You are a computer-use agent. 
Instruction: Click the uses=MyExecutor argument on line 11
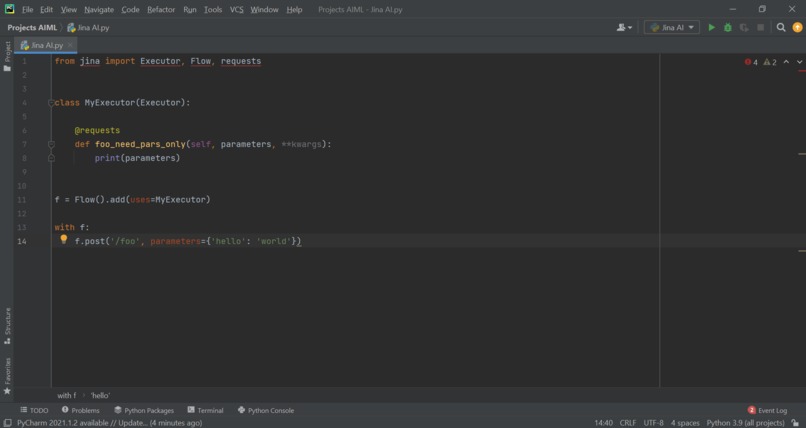[168, 200]
